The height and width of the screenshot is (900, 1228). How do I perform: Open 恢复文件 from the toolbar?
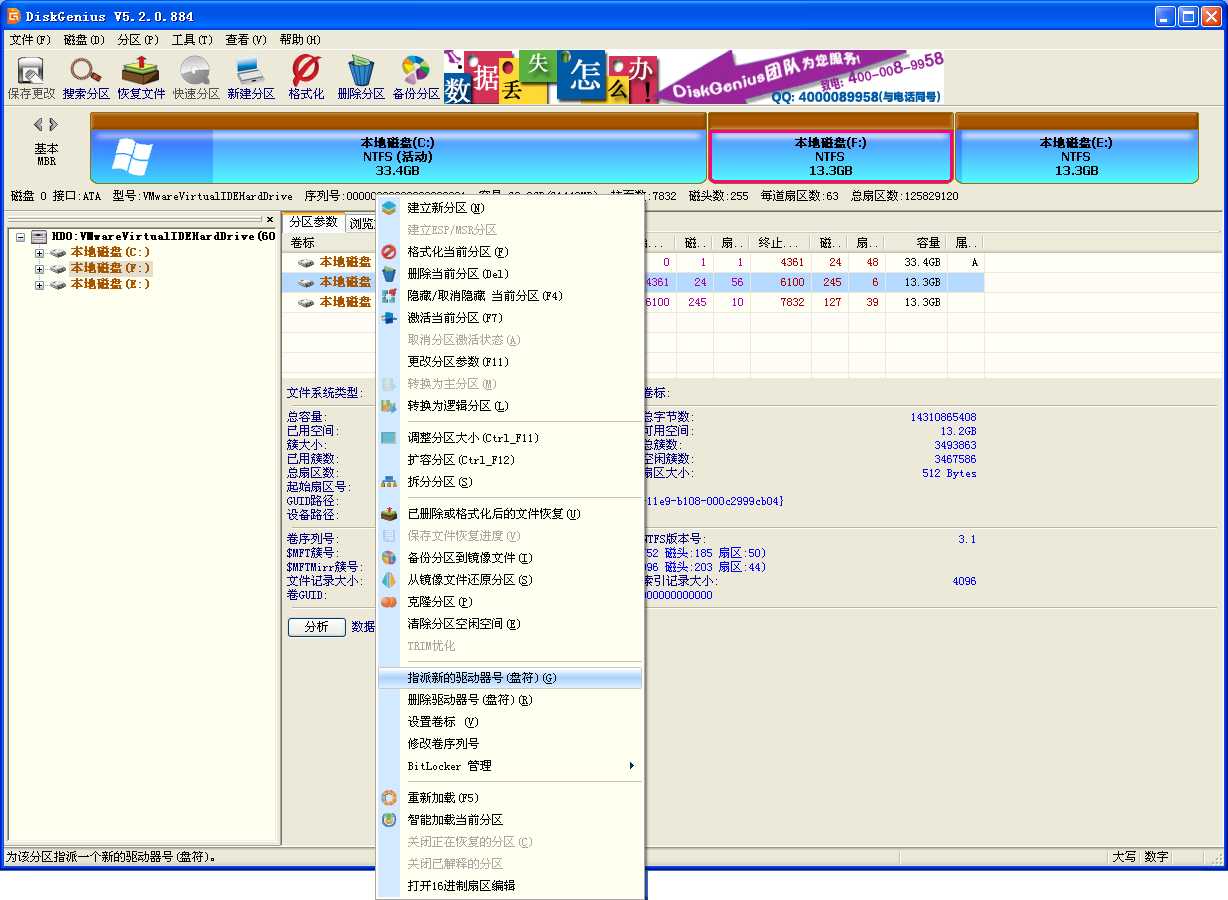coord(140,77)
